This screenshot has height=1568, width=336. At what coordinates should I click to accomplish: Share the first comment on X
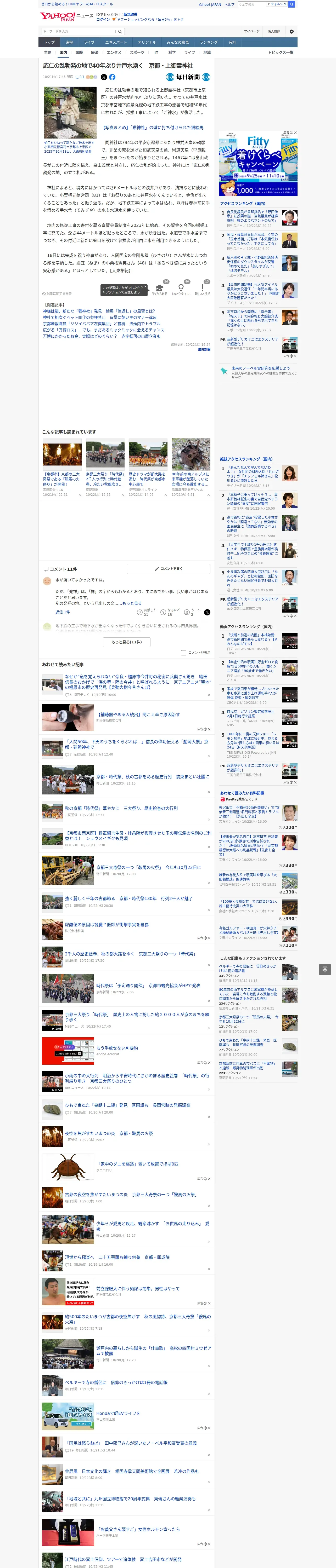(207, 612)
